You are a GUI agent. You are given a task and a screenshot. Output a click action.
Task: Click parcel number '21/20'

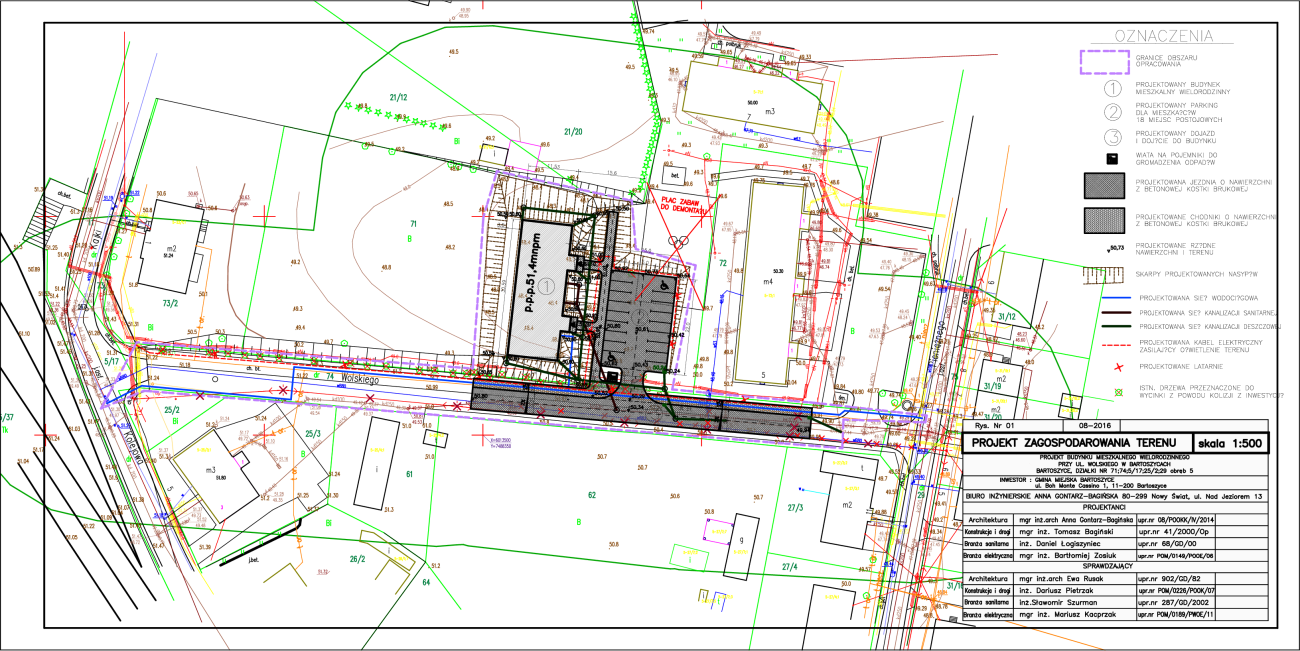tap(573, 132)
